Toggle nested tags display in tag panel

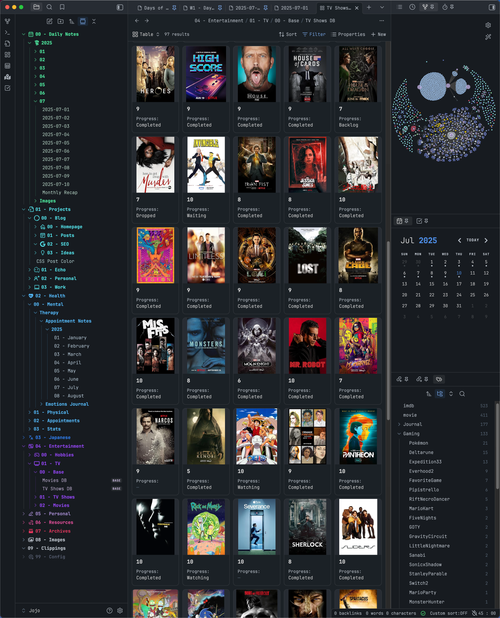click(440, 394)
